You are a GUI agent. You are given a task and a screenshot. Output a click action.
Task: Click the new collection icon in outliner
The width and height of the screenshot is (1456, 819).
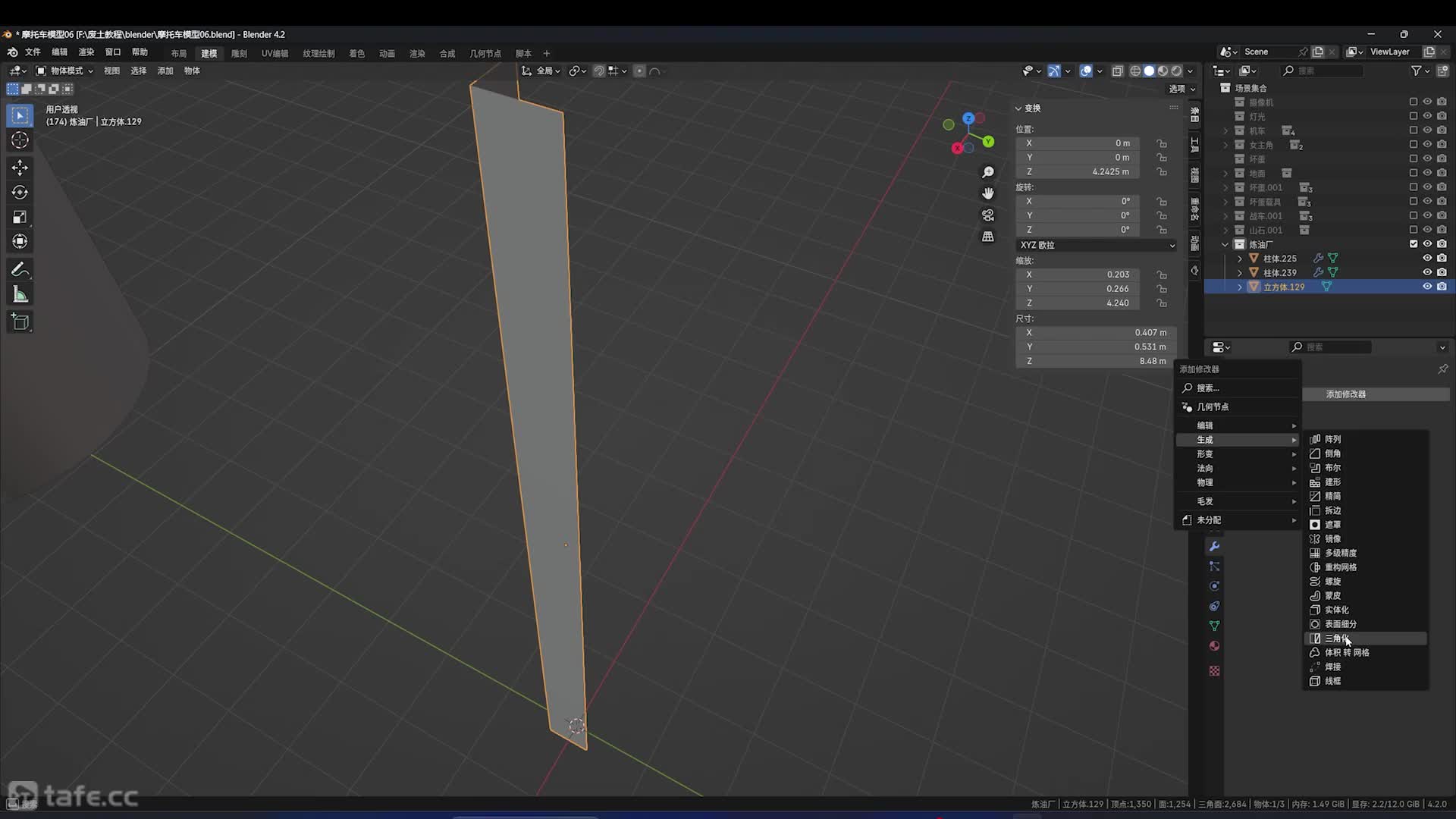1442,71
